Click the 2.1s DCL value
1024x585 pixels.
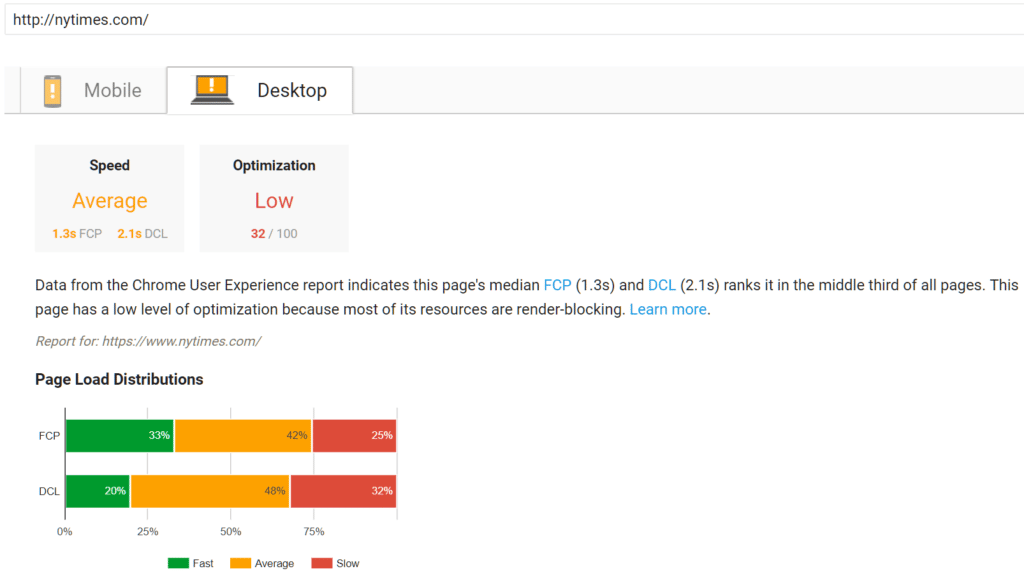[x=142, y=234]
